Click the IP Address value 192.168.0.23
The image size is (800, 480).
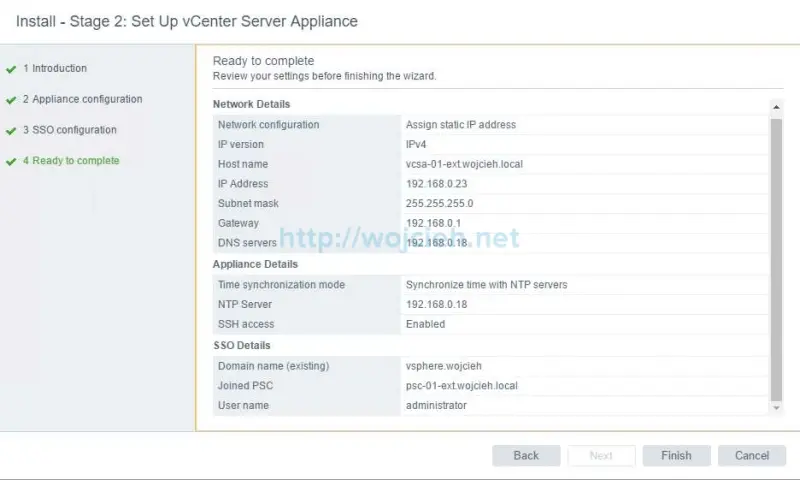tap(436, 184)
